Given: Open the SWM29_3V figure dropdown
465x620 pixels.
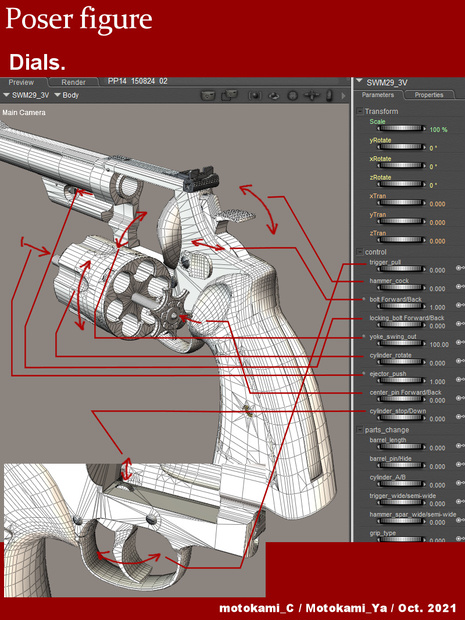Looking at the screenshot, I should pyautogui.click(x=26, y=95).
